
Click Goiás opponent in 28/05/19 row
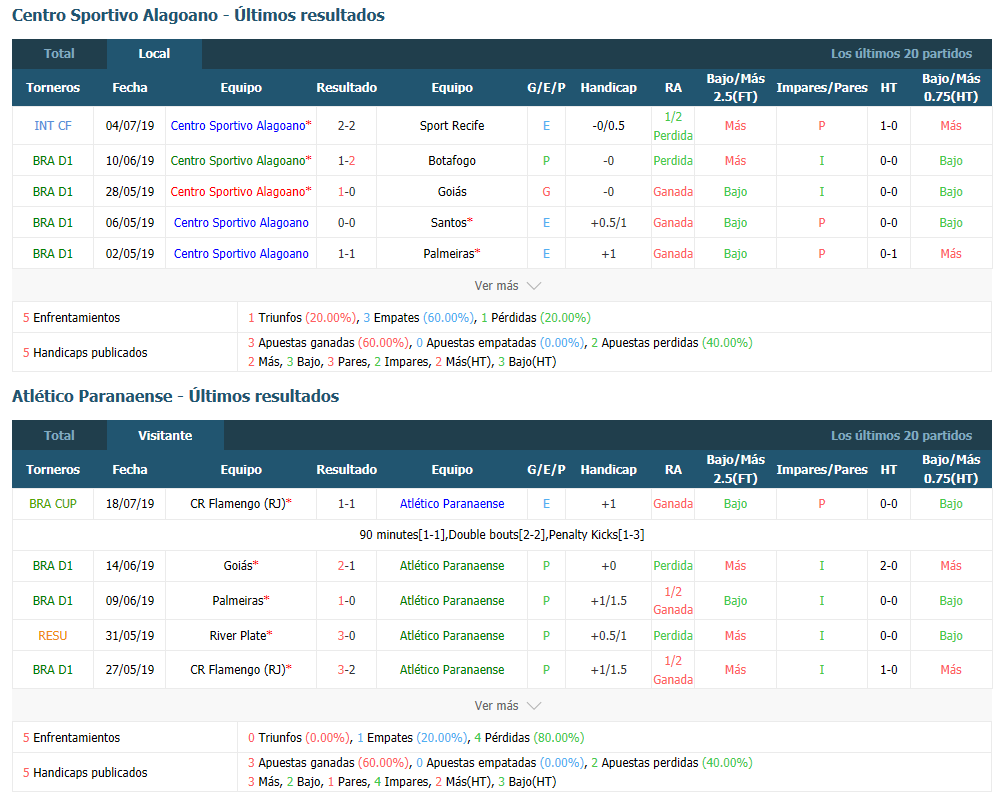point(452,192)
